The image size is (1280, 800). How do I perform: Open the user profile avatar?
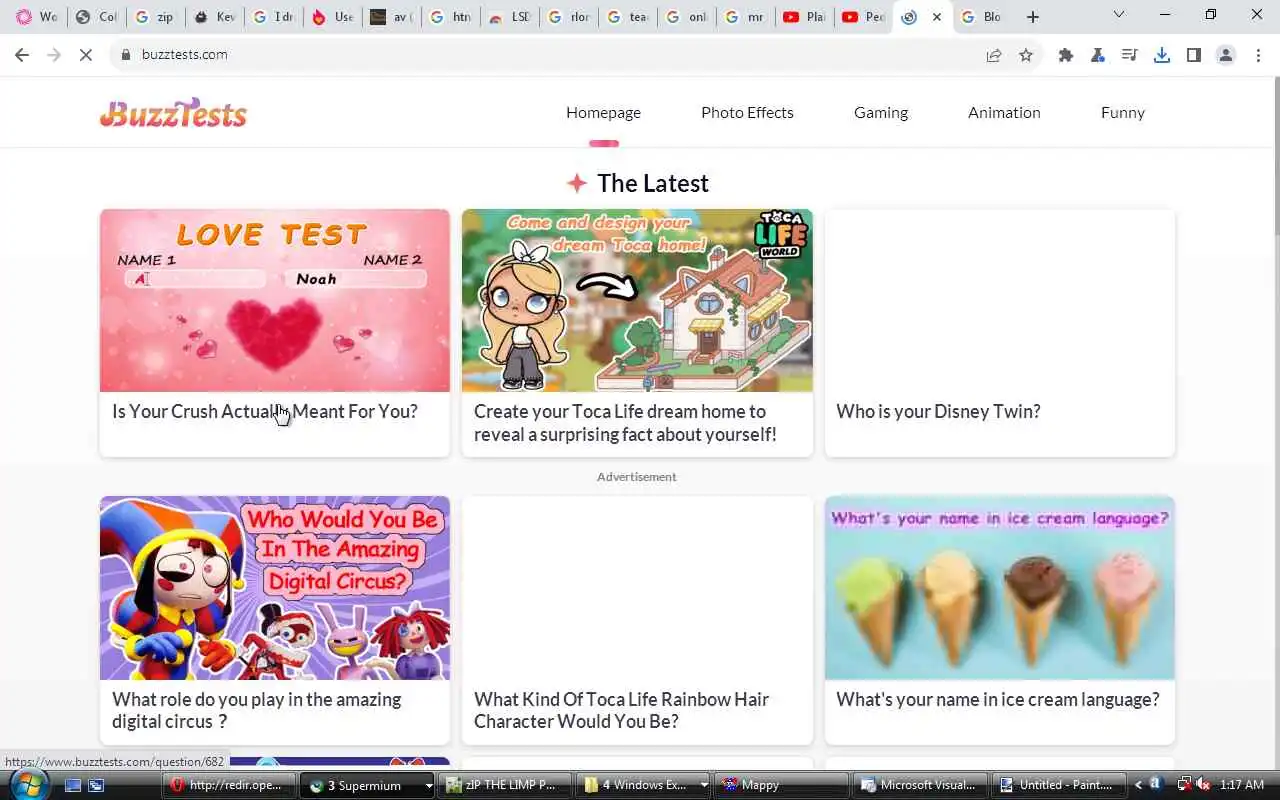tap(1226, 55)
